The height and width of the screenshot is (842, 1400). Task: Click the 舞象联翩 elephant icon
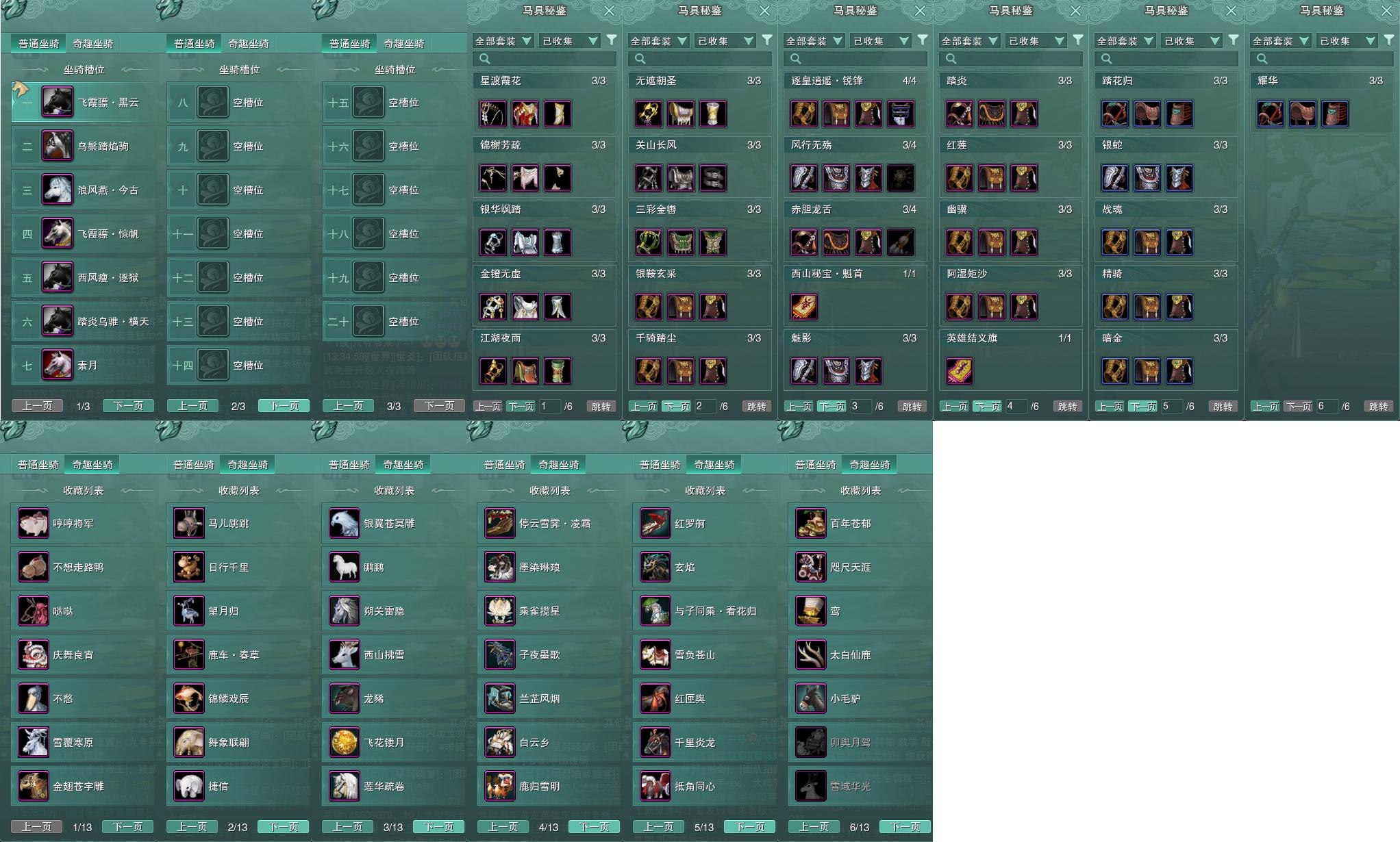pos(188,742)
